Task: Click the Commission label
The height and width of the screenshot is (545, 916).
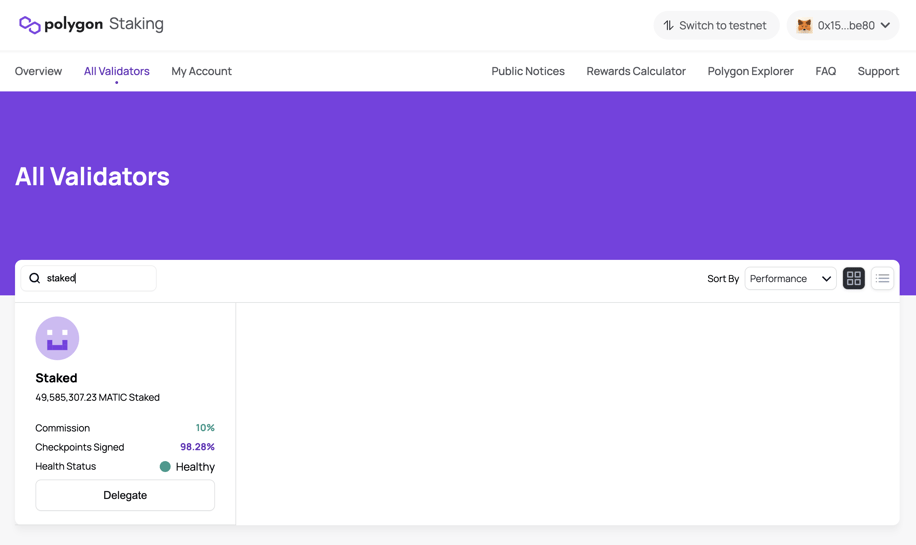Action: 63,428
